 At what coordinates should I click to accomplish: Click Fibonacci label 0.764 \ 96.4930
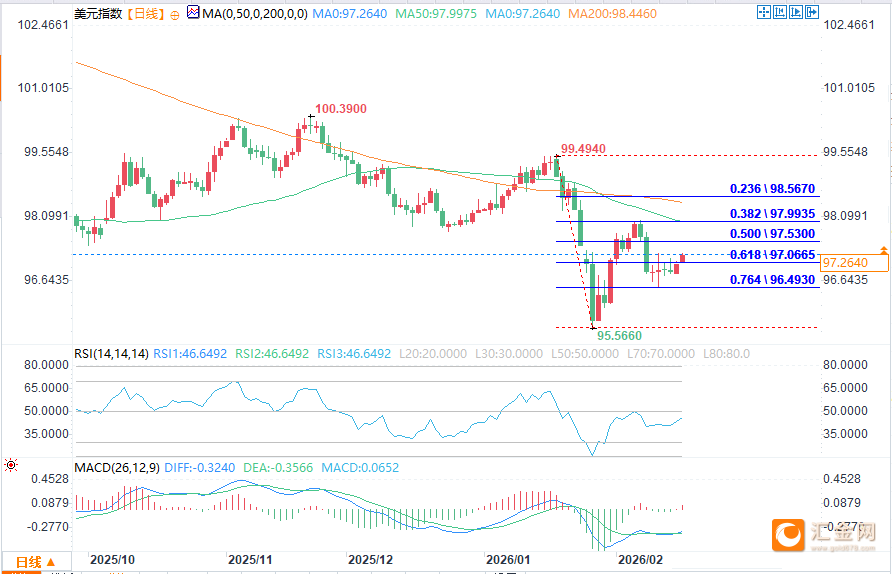pos(773,280)
